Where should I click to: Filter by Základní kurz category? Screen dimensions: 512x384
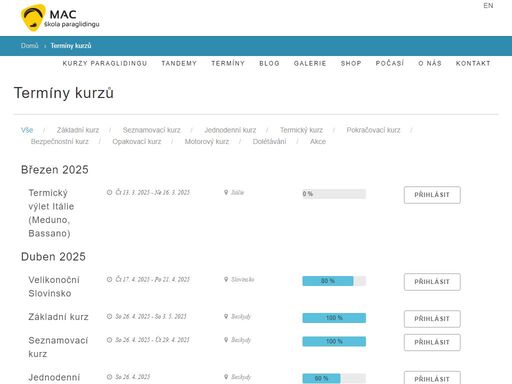click(x=78, y=130)
